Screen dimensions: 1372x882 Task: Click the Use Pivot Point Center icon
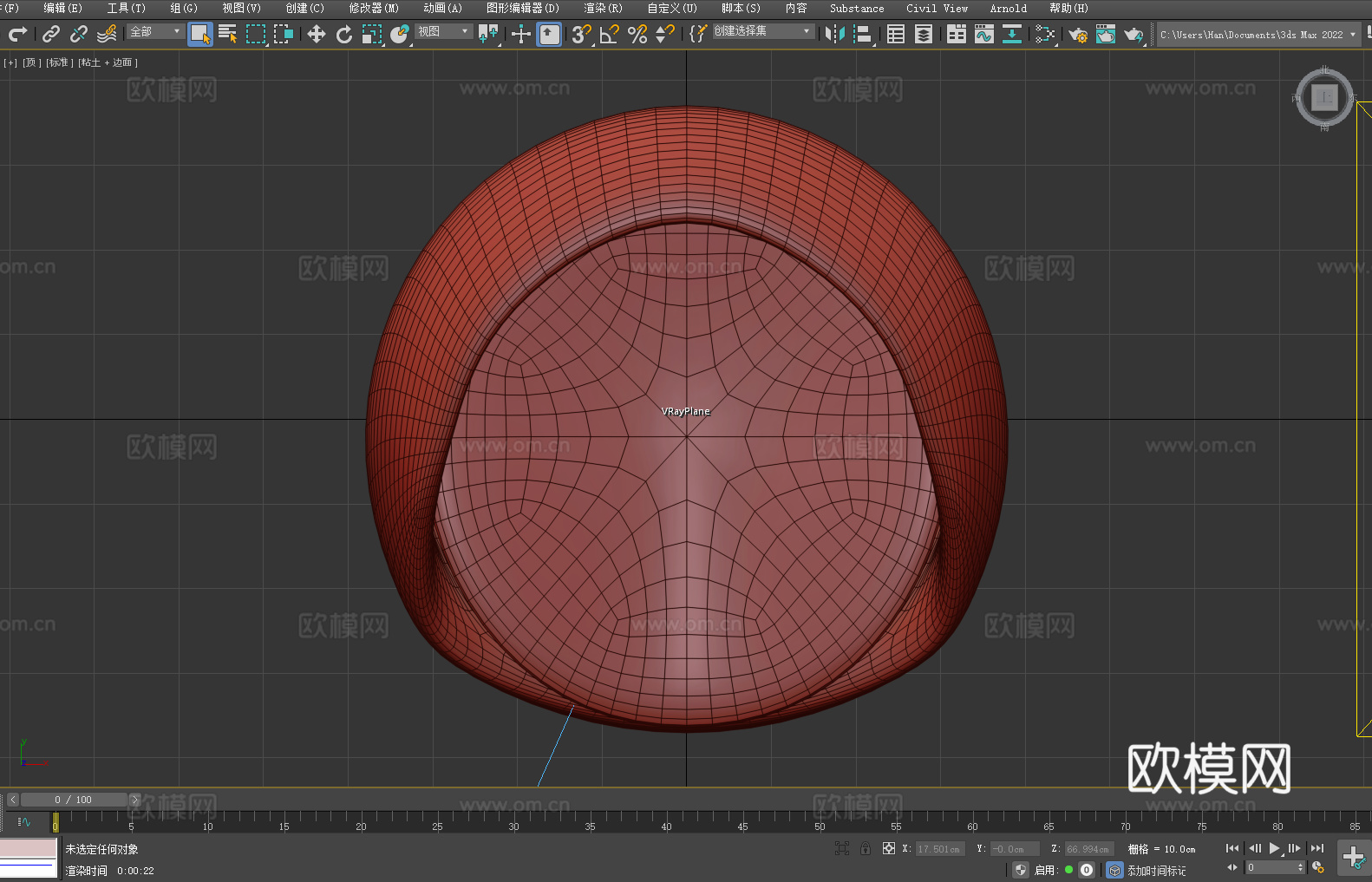(x=488, y=34)
